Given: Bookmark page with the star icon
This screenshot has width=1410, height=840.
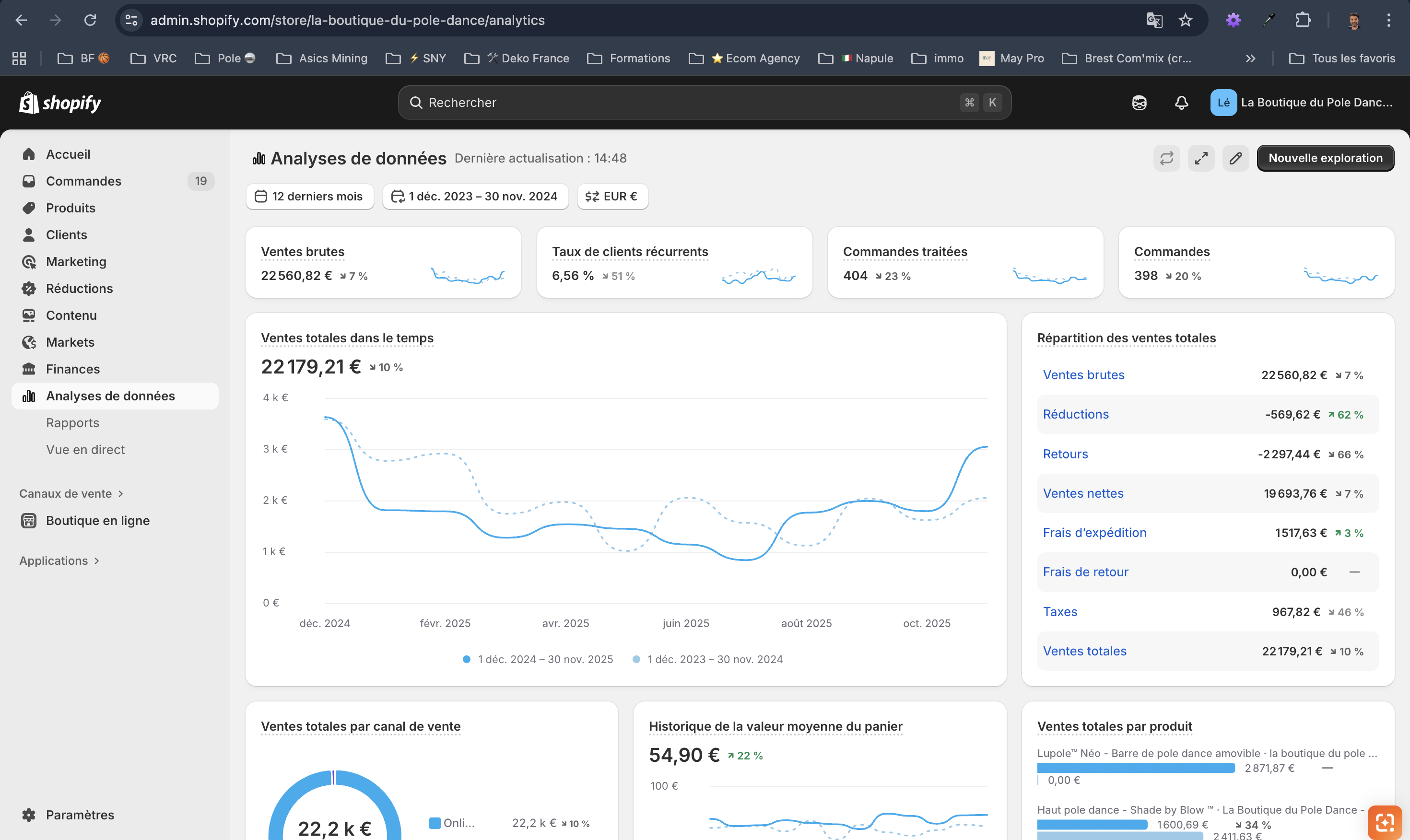Looking at the screenshot, I should (1185, 21).
